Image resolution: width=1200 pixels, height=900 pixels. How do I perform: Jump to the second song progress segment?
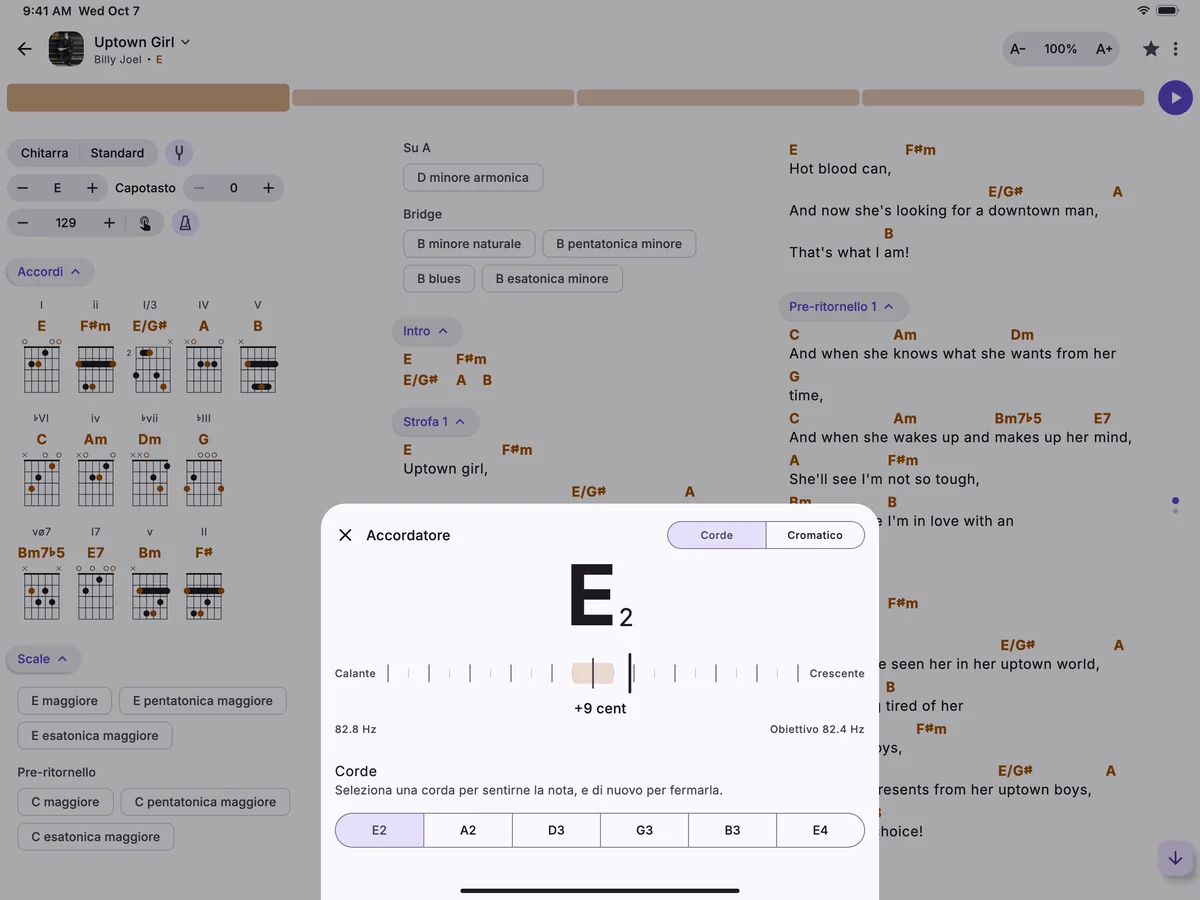click(433, 98)
